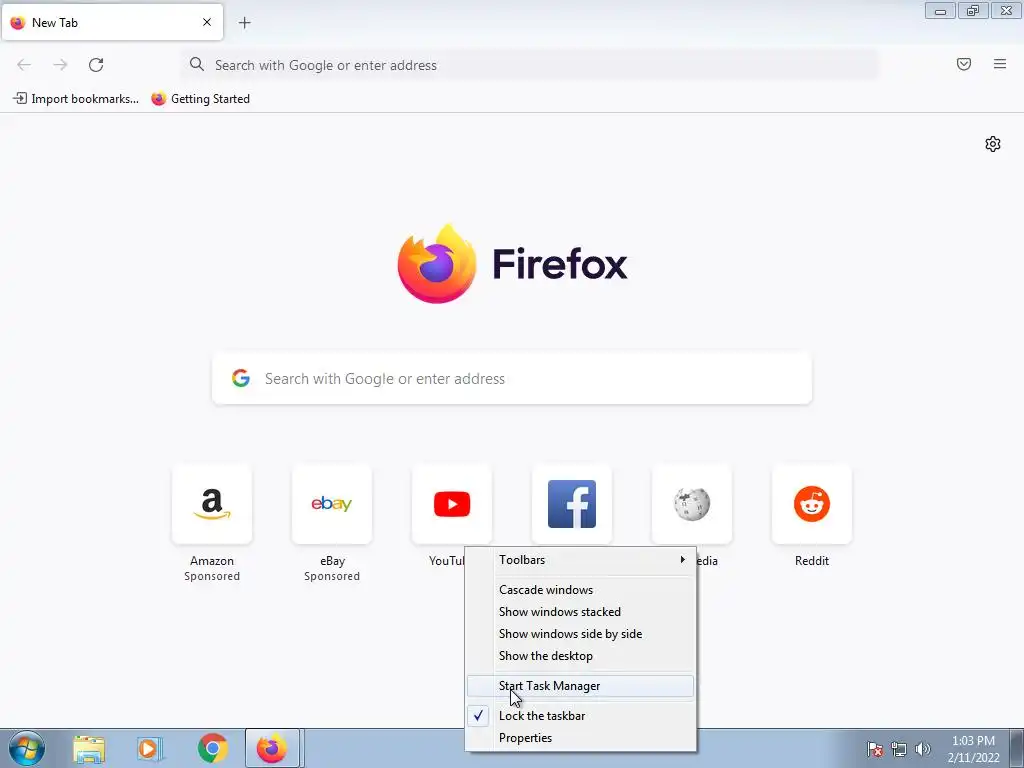Viewport: 1024px width, 768px height.
Task: Click the center Google search box
Action: (x=512, y=379)
